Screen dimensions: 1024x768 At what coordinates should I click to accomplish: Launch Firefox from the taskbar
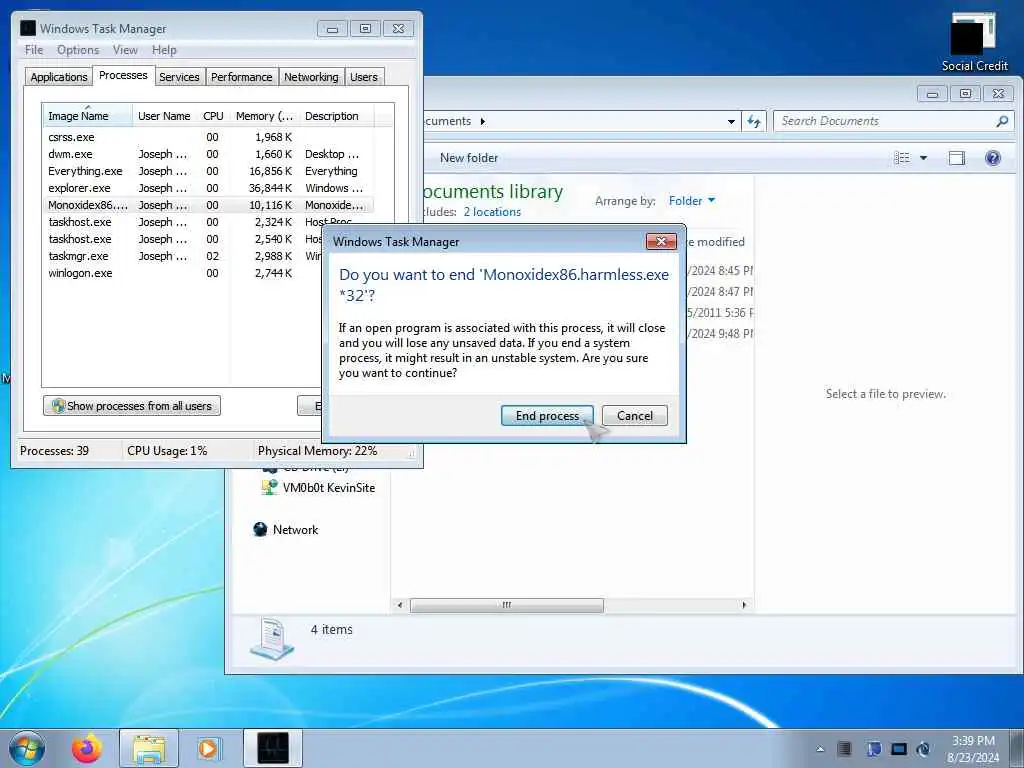click(87, 748)
